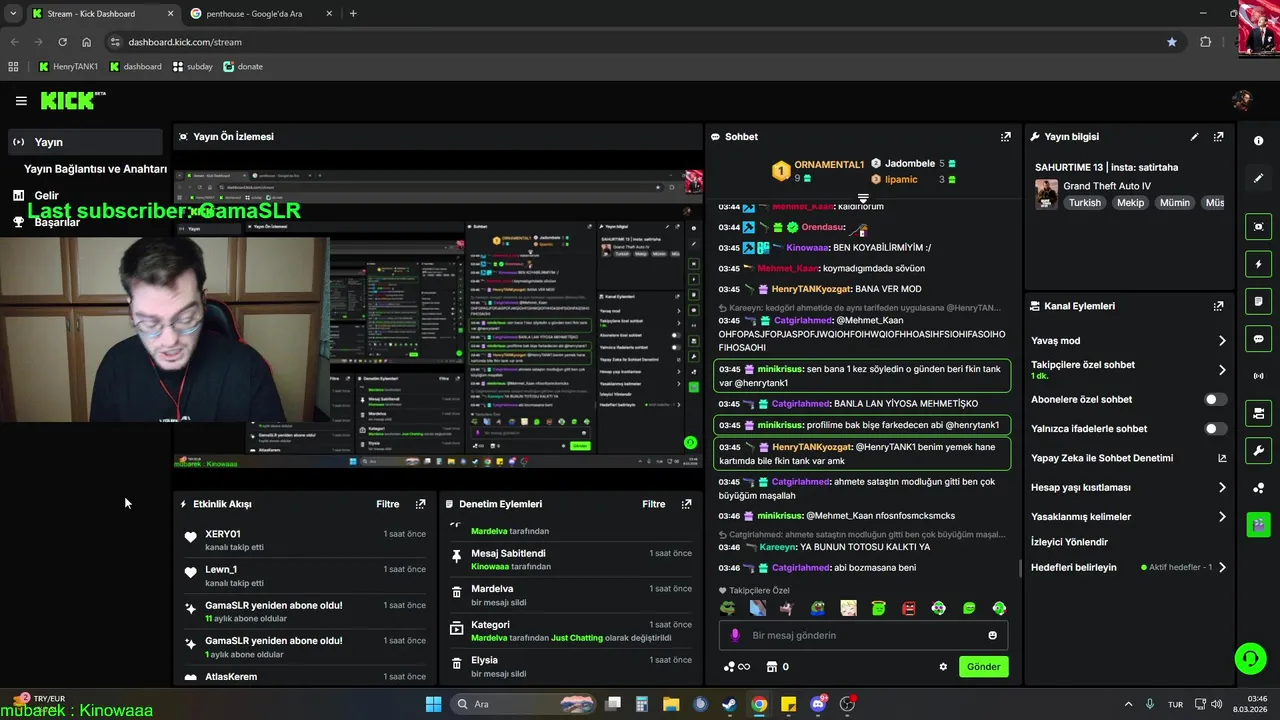Focus the Bir mesaj gönderin input field
1280x720 pixels.
pyautogui.click(x=863, y=635)
